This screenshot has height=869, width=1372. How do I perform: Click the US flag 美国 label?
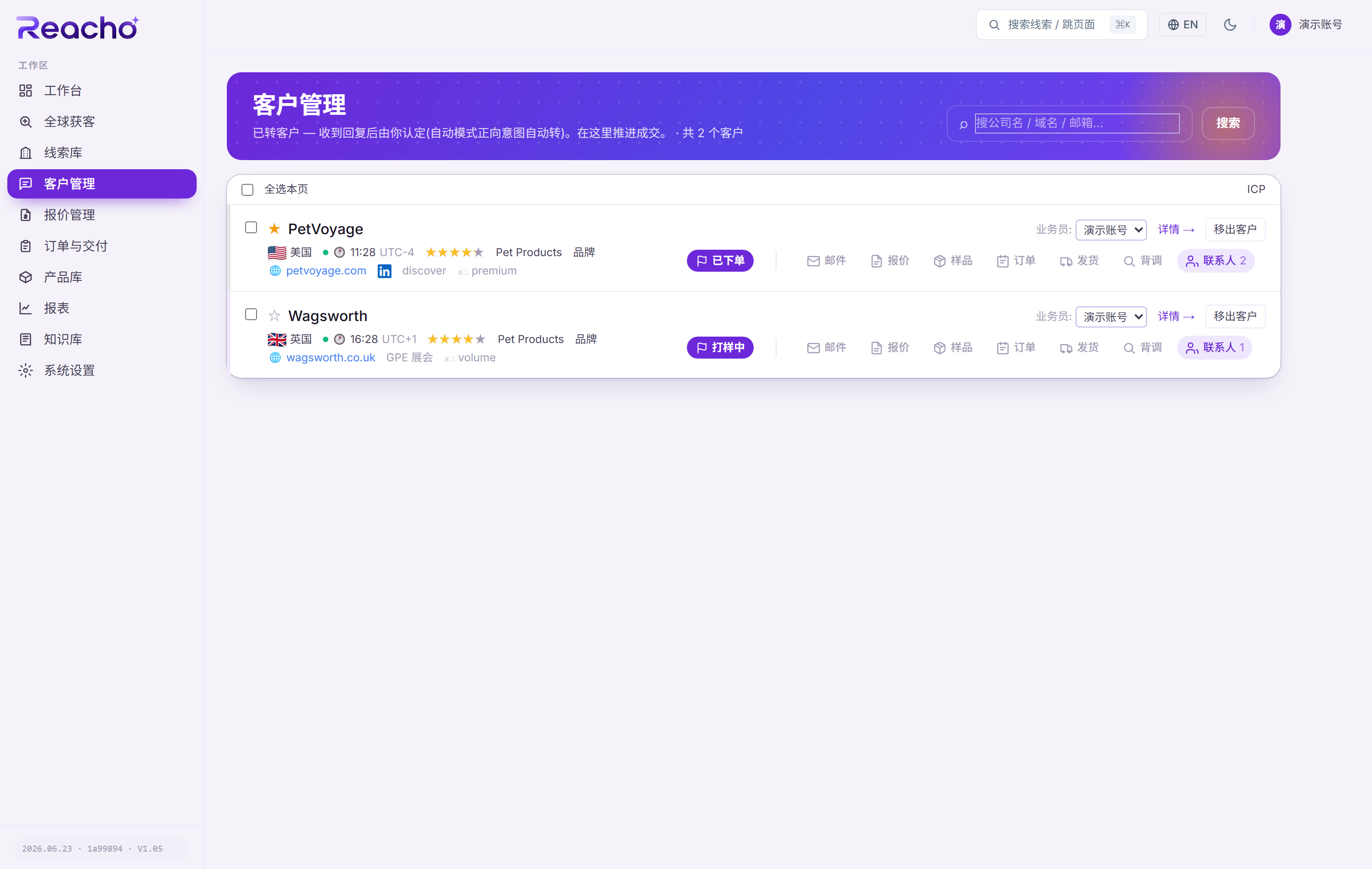click(x=289, y=252)
